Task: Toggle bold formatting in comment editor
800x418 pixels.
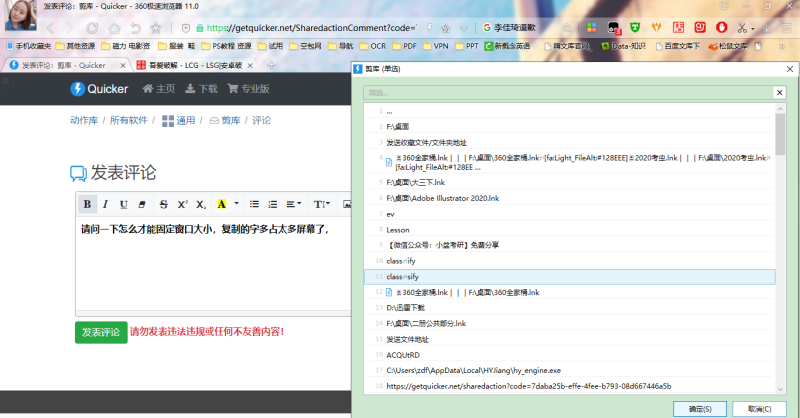Action: click(87, 204)
